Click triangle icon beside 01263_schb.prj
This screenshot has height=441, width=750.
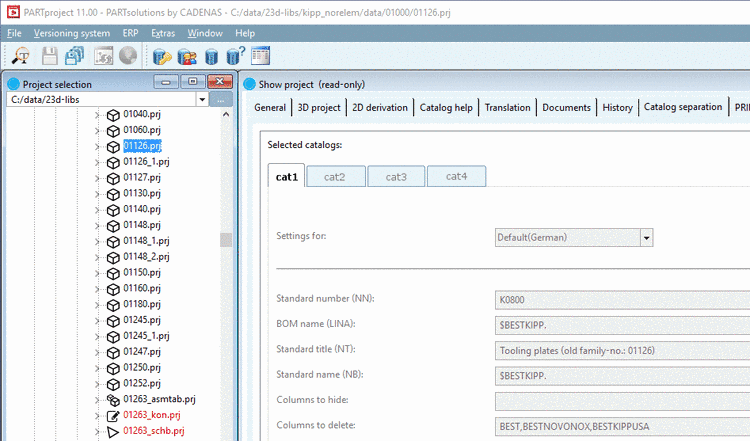click(x=113, y=432)
